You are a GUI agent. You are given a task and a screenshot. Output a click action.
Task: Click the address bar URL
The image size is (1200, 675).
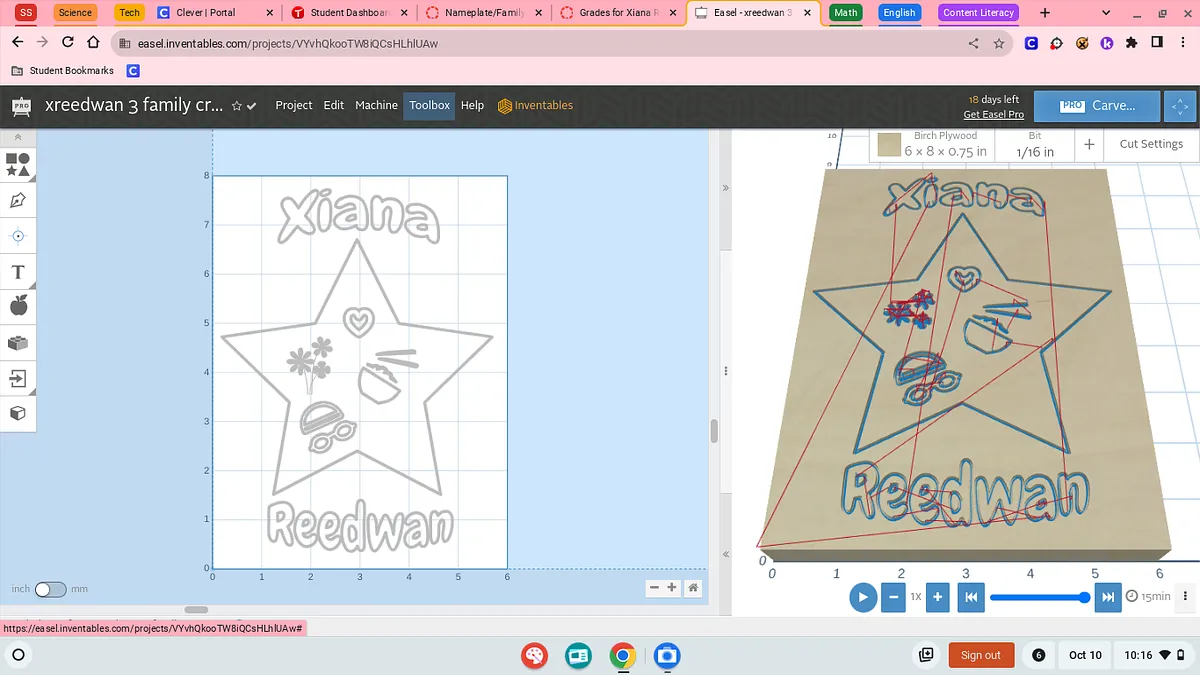click(x=288, y=44)
